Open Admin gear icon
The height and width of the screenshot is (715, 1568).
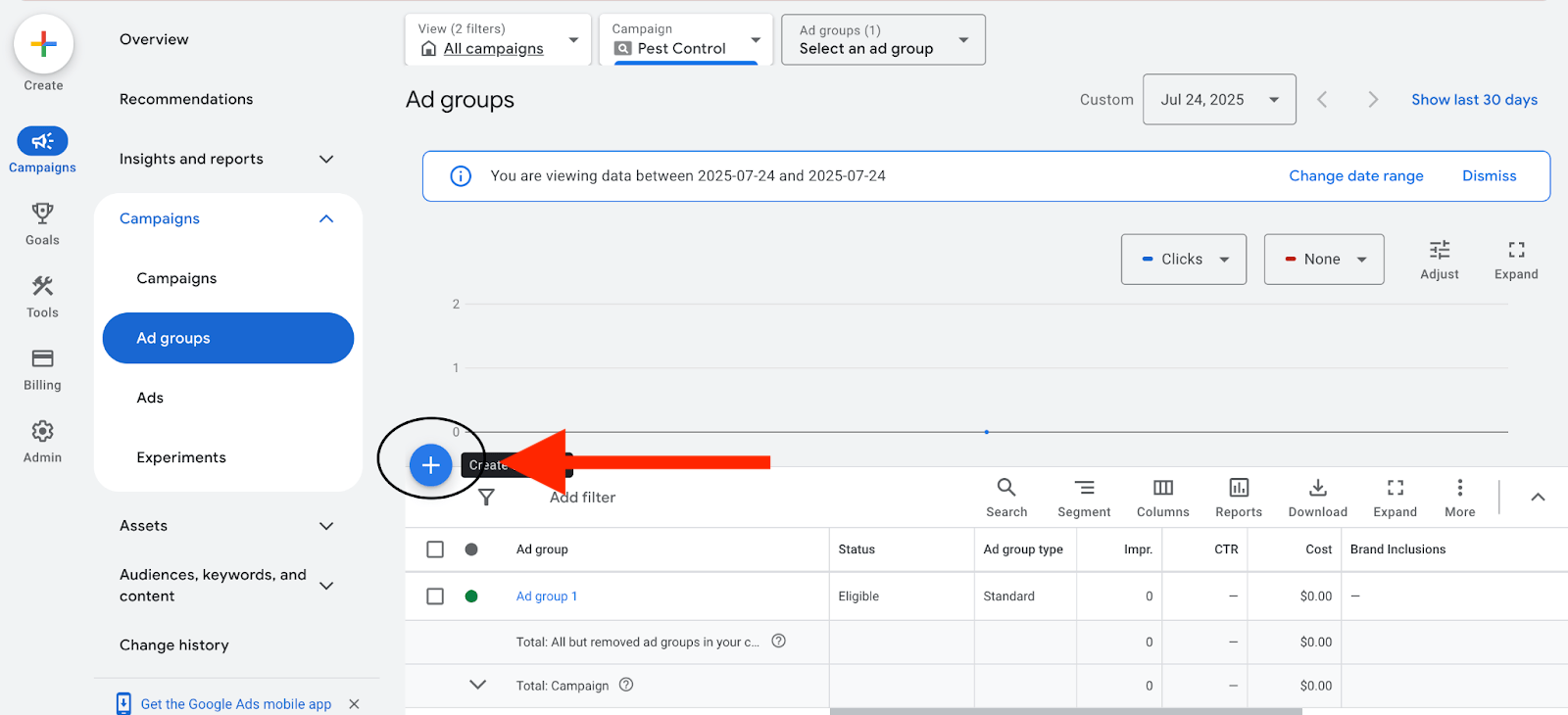tap(42, 431)
